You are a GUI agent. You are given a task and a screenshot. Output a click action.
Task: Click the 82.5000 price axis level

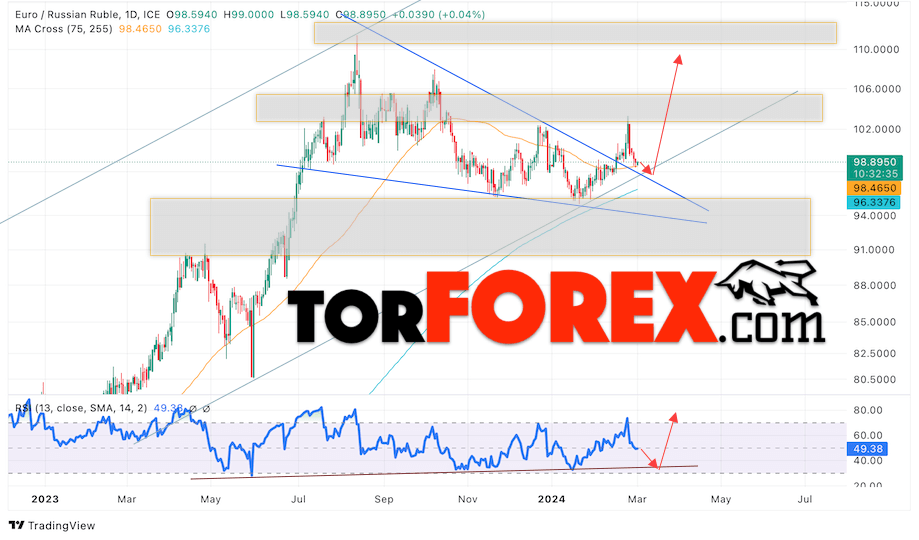point(874,354)
